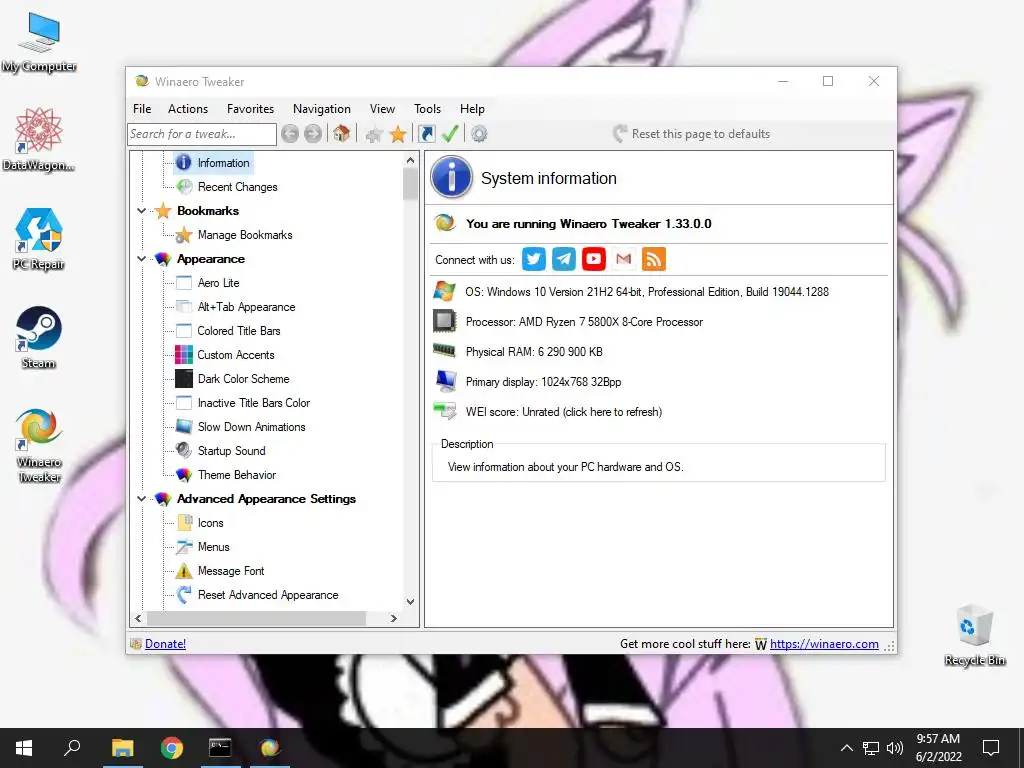Screen dimensions: 1024x768
Task: Show hidden system tray icons chevron
Action: [x=846, y=748]
